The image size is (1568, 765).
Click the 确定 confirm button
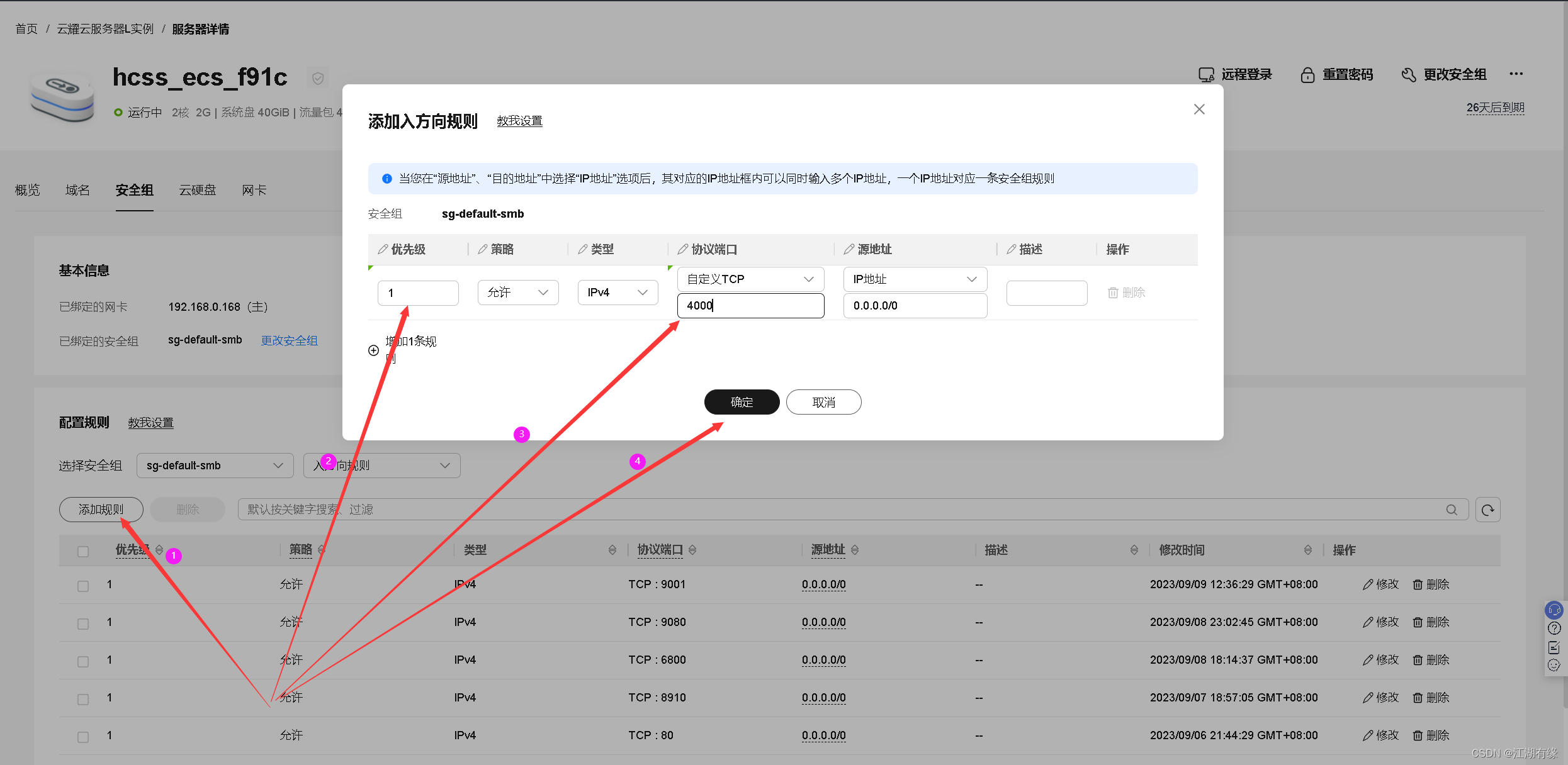click(742, 402)
